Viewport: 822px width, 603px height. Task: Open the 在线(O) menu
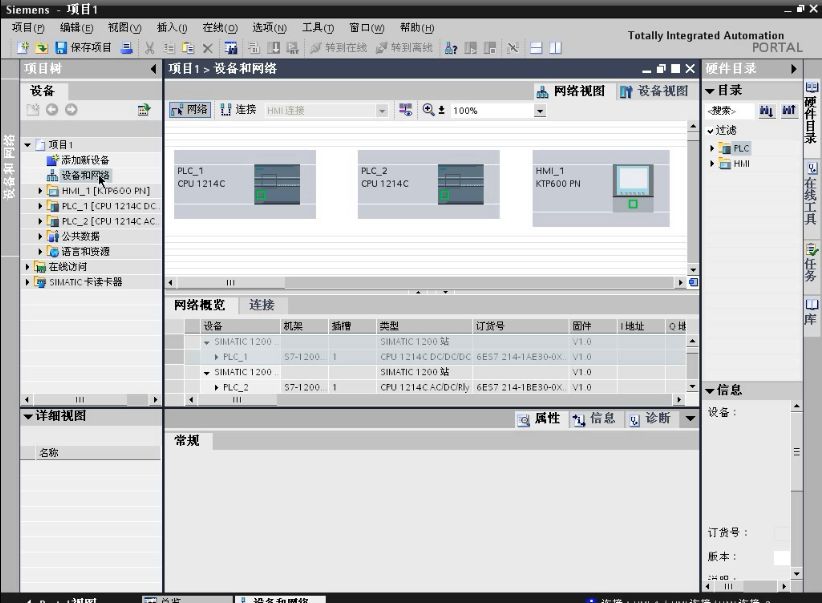point(220,27)
